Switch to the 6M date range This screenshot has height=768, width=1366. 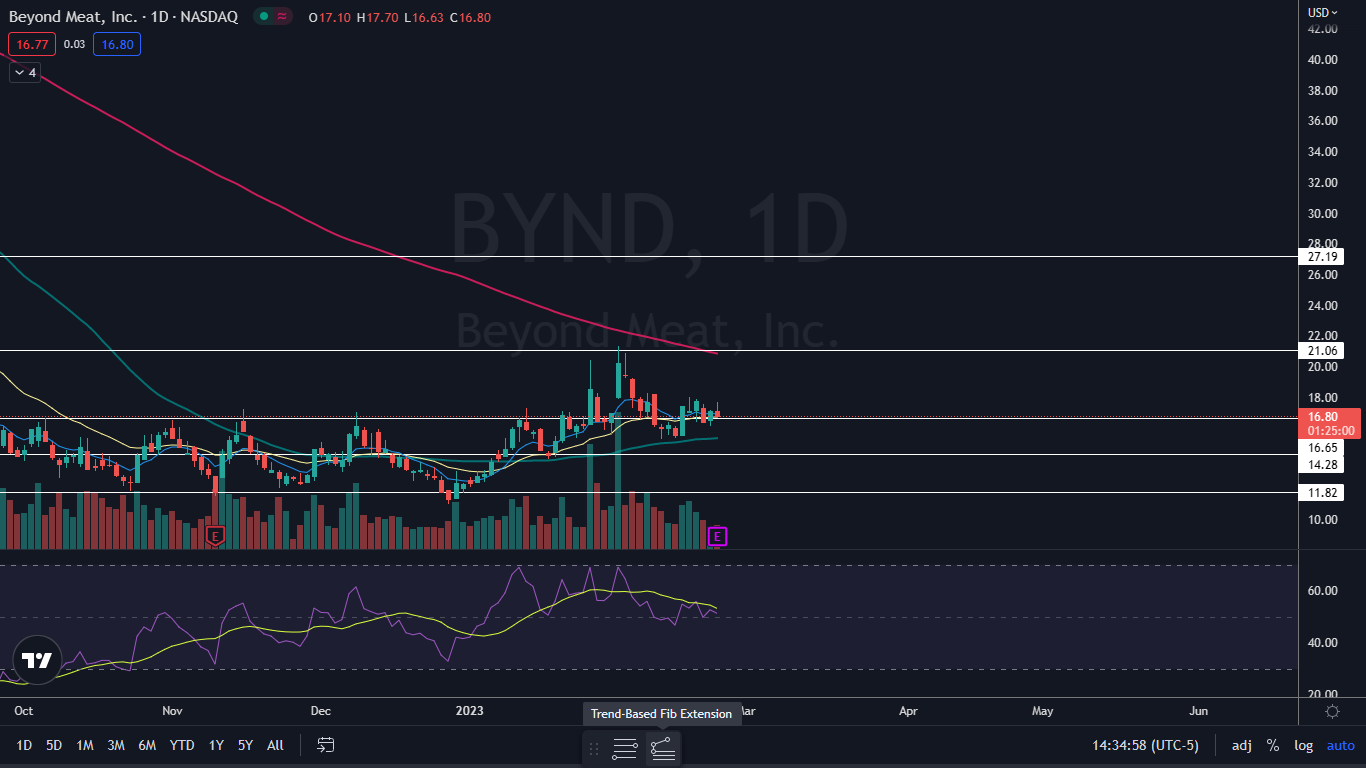coord(147,745)
